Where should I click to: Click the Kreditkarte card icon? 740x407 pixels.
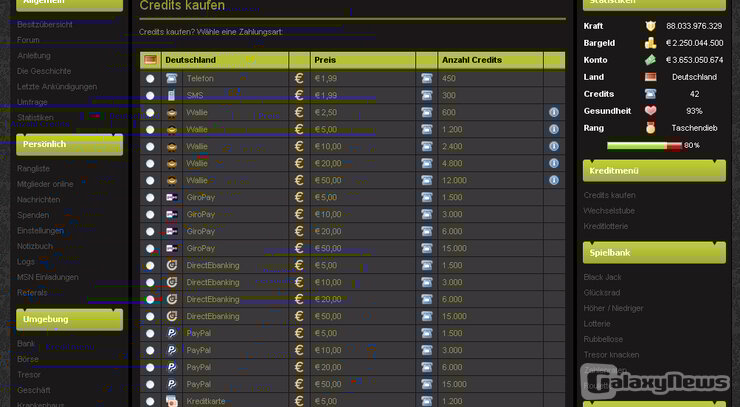click(172, 401)
